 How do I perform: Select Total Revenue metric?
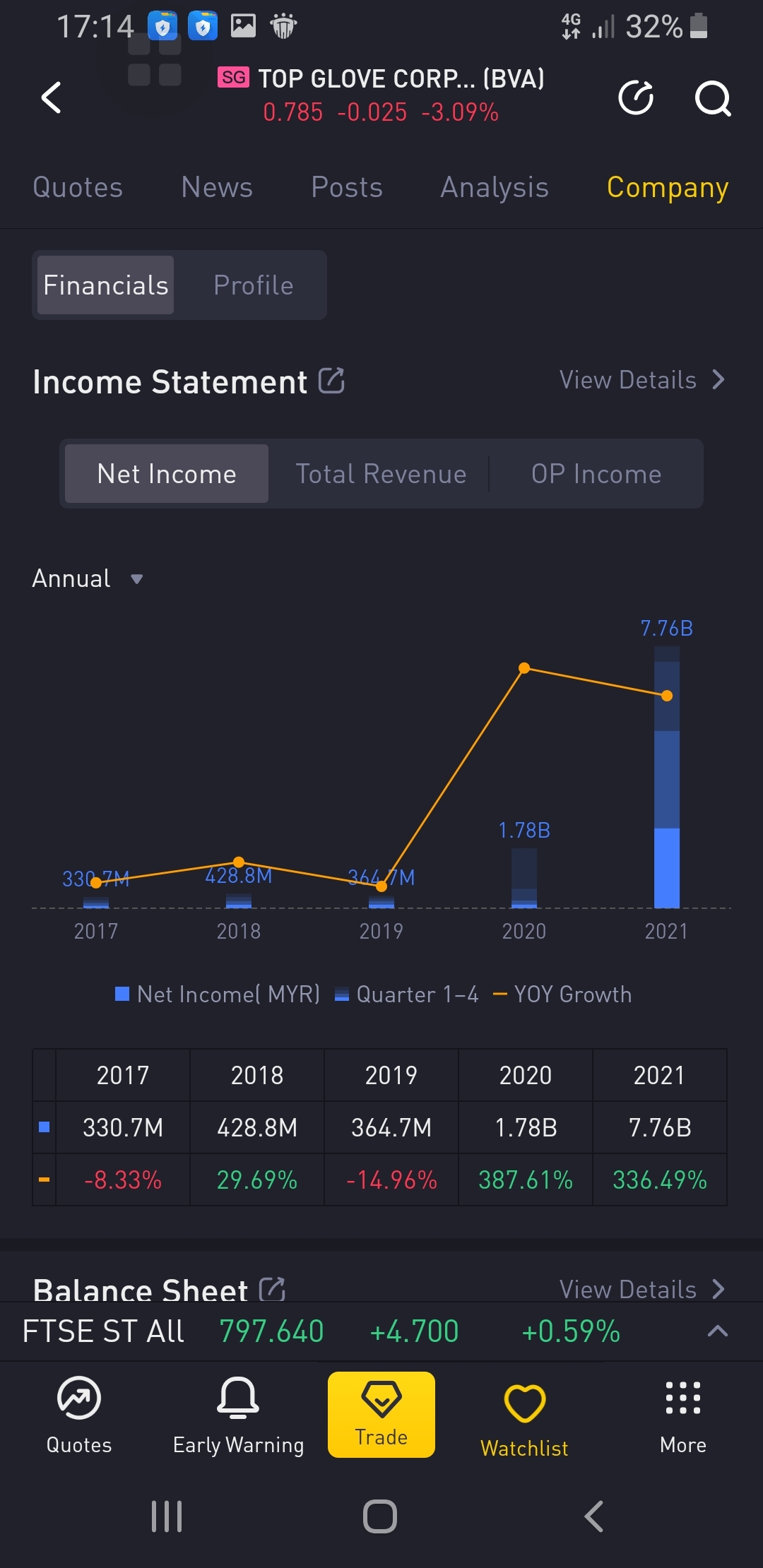381,473
